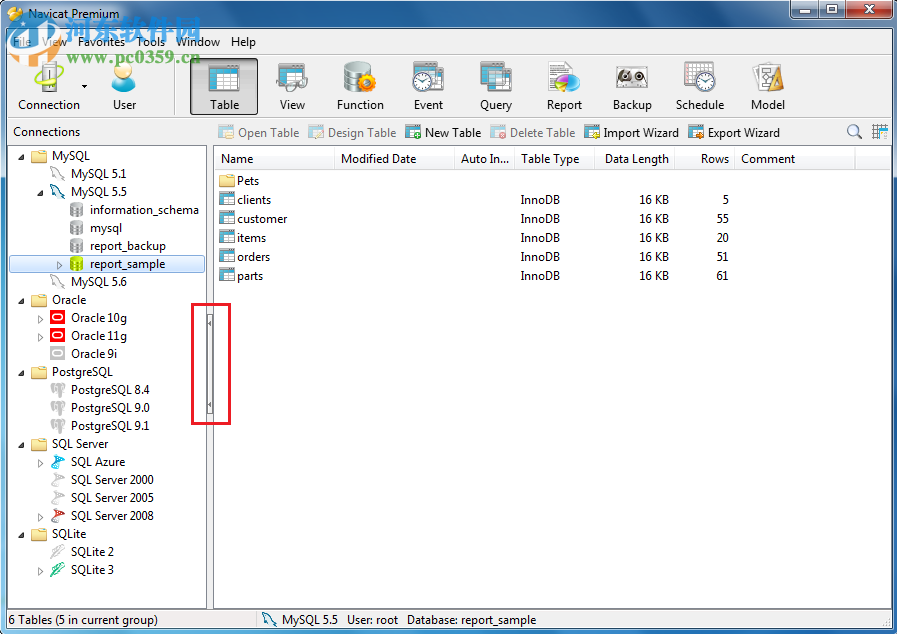Open the User manager icon
This screenshot has width=897, height=634.
coord(124,87)
